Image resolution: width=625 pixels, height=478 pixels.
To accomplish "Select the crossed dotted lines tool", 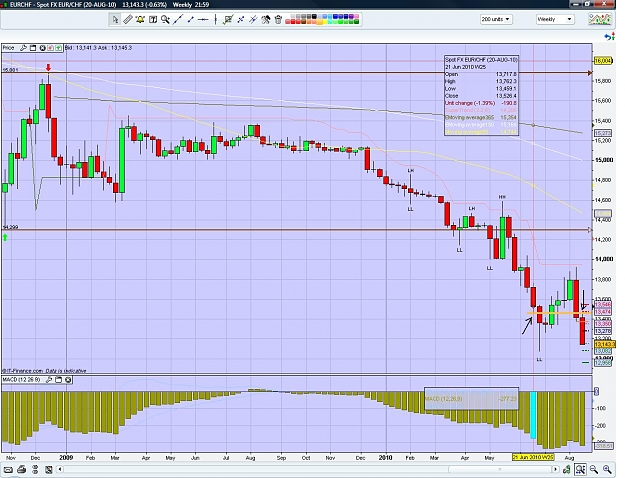I will click(x=241, y=19).
